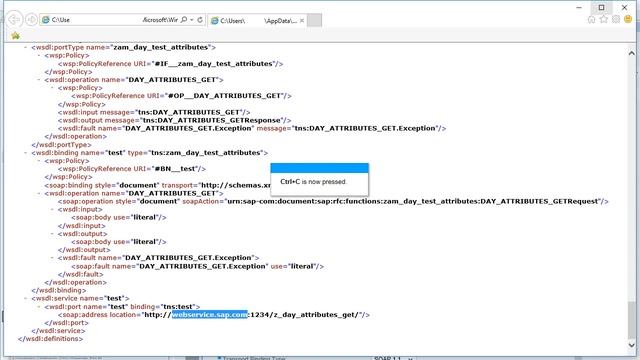
Task: Click the </wsdl:binding> closing tag
Action: point(59,290)
